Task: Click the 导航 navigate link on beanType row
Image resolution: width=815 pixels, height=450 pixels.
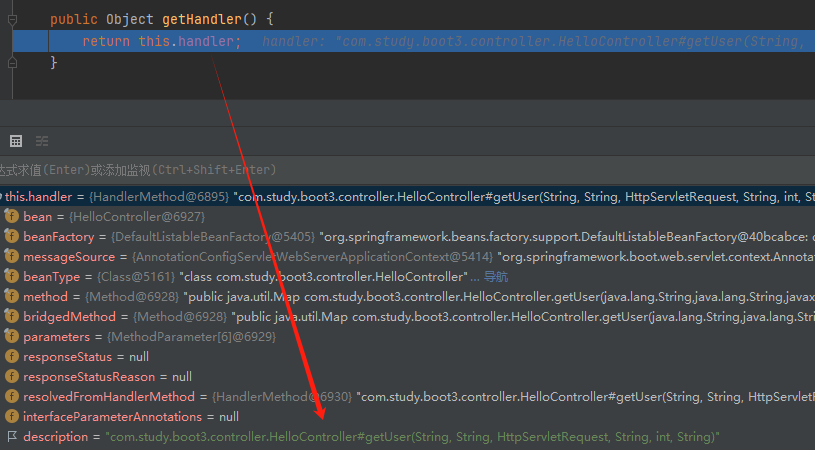Action: (496, 277)
